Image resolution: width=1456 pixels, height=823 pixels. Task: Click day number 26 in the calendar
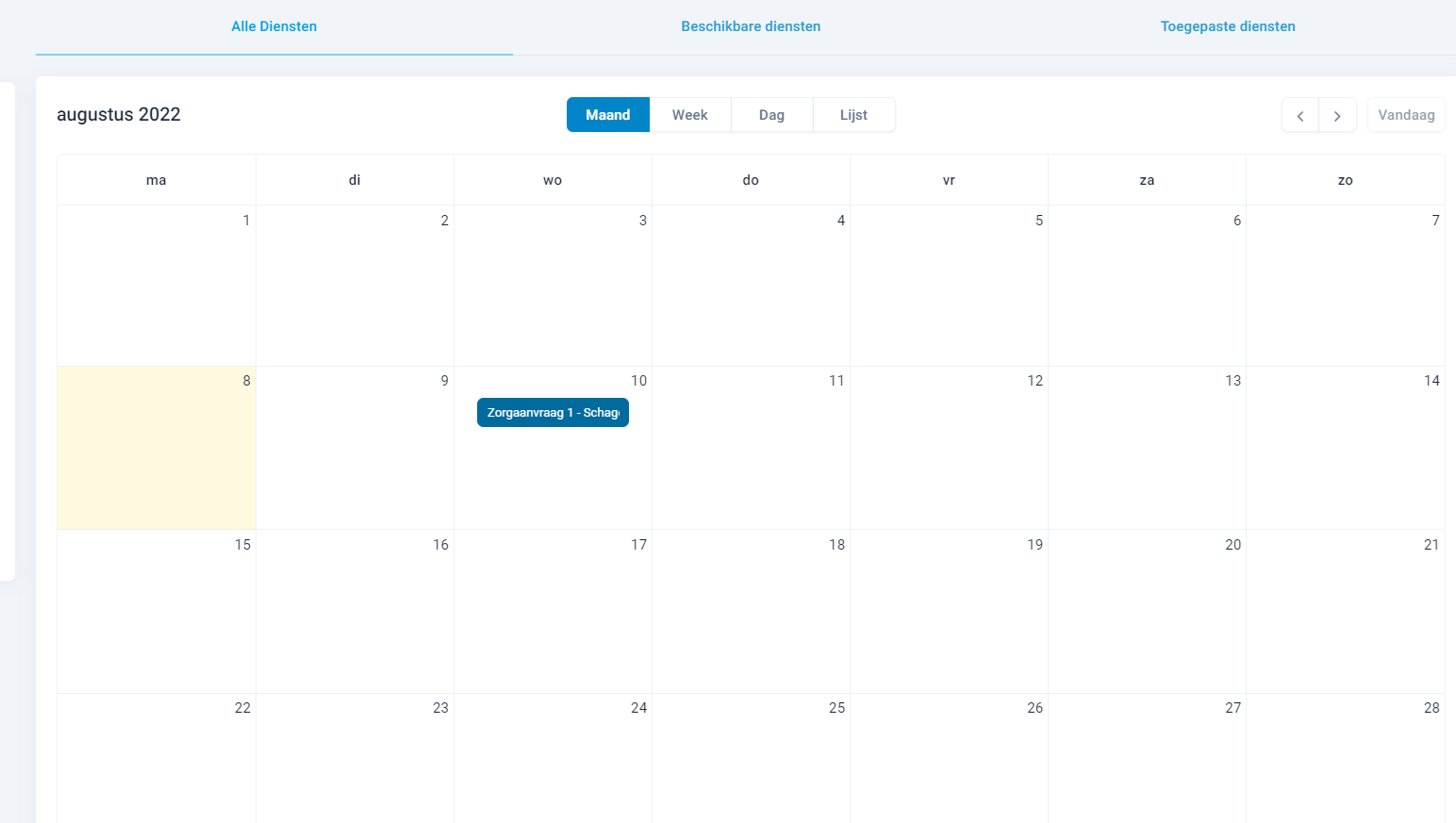pyautogui.click(x=1035, y=708)
